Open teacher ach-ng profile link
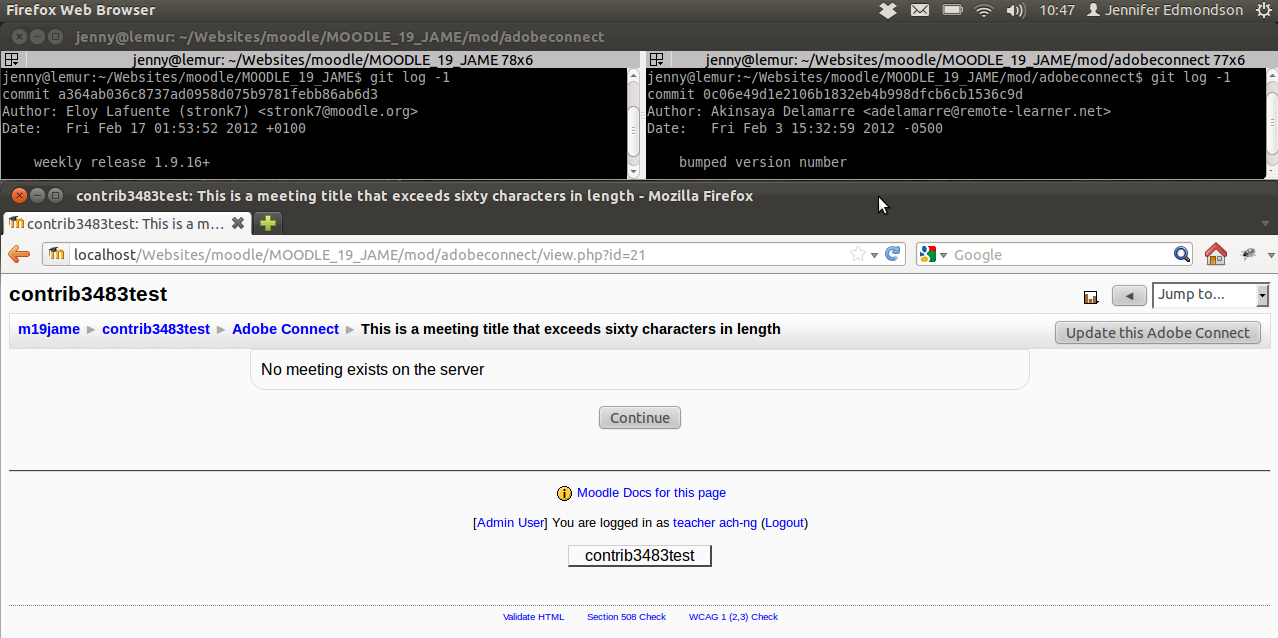 pyautogui.click(x=715, y=523)
